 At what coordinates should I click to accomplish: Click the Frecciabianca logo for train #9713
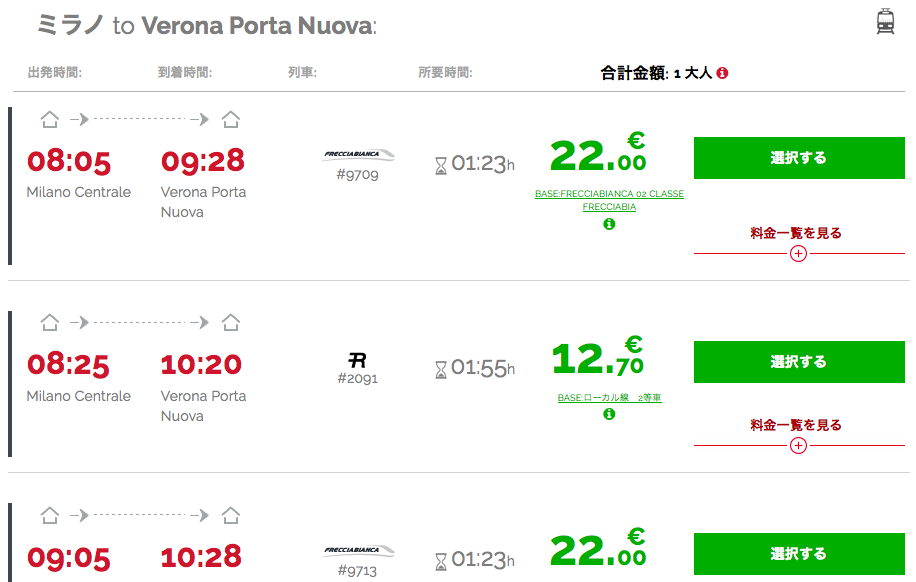pyautogui.click(x=359, y=550)
